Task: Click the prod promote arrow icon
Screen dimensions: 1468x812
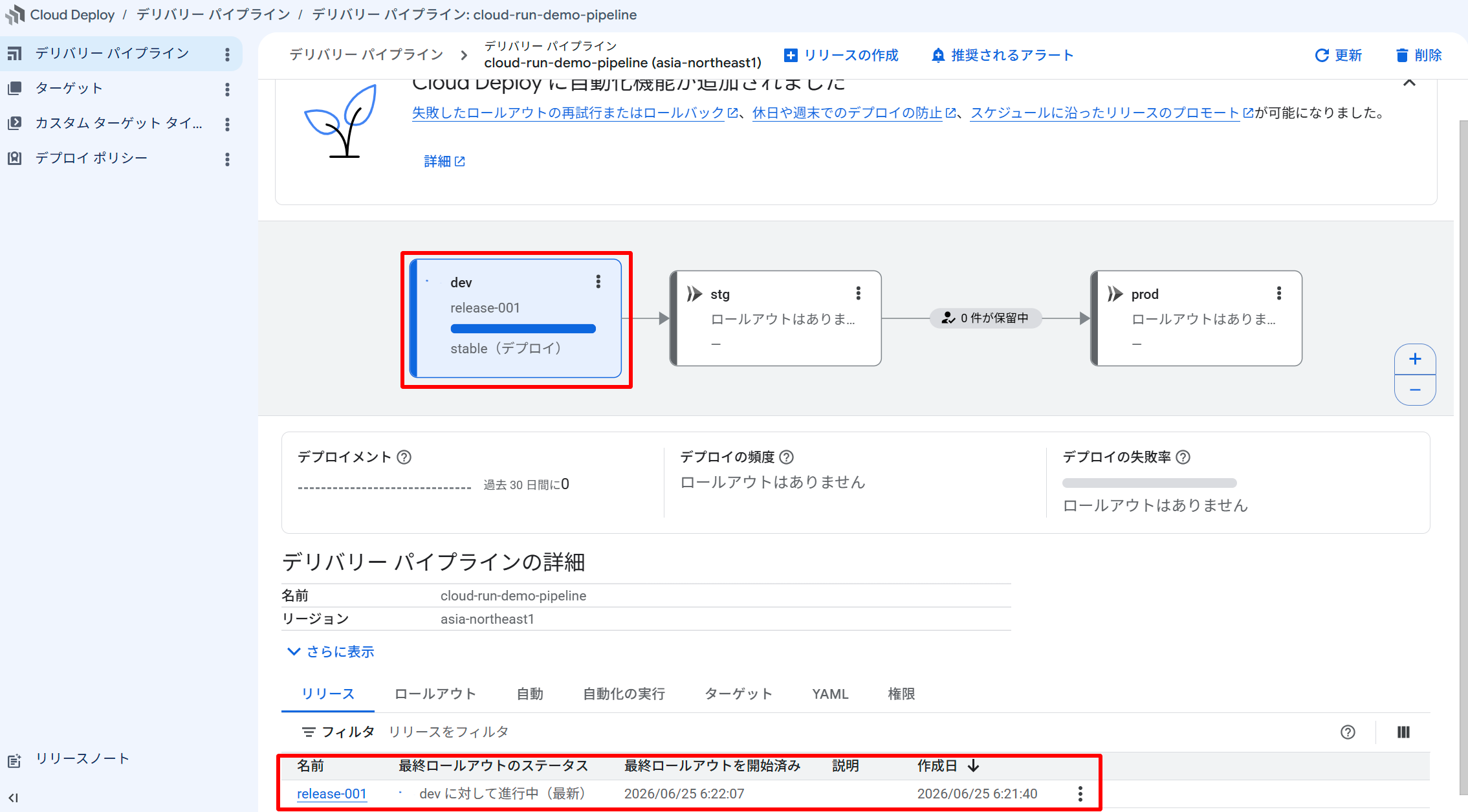Action: click(1115, 294)
